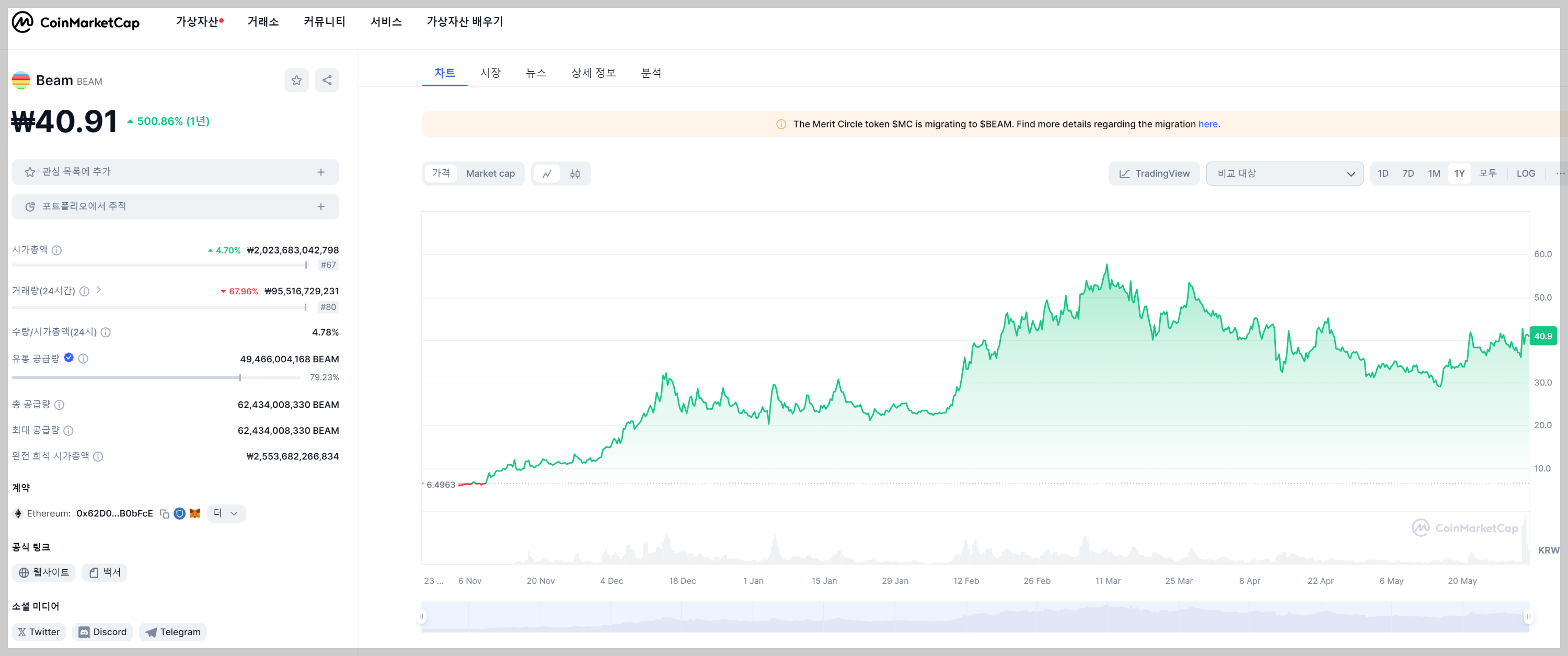Switch chart to Market cap view
The image size is (1568, 656).
490,174
